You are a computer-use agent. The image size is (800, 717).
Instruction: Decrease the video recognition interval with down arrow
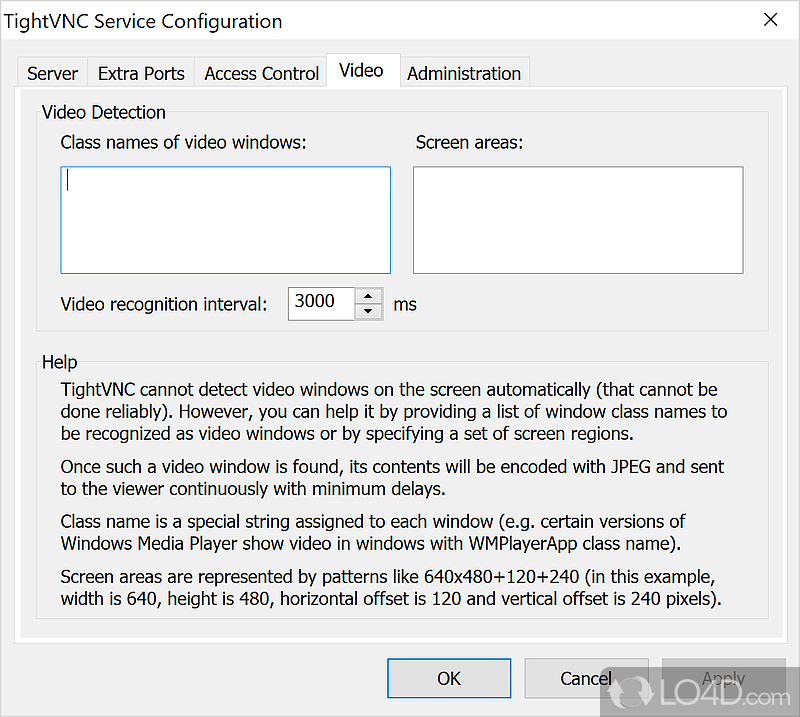[x=369, y=311]
